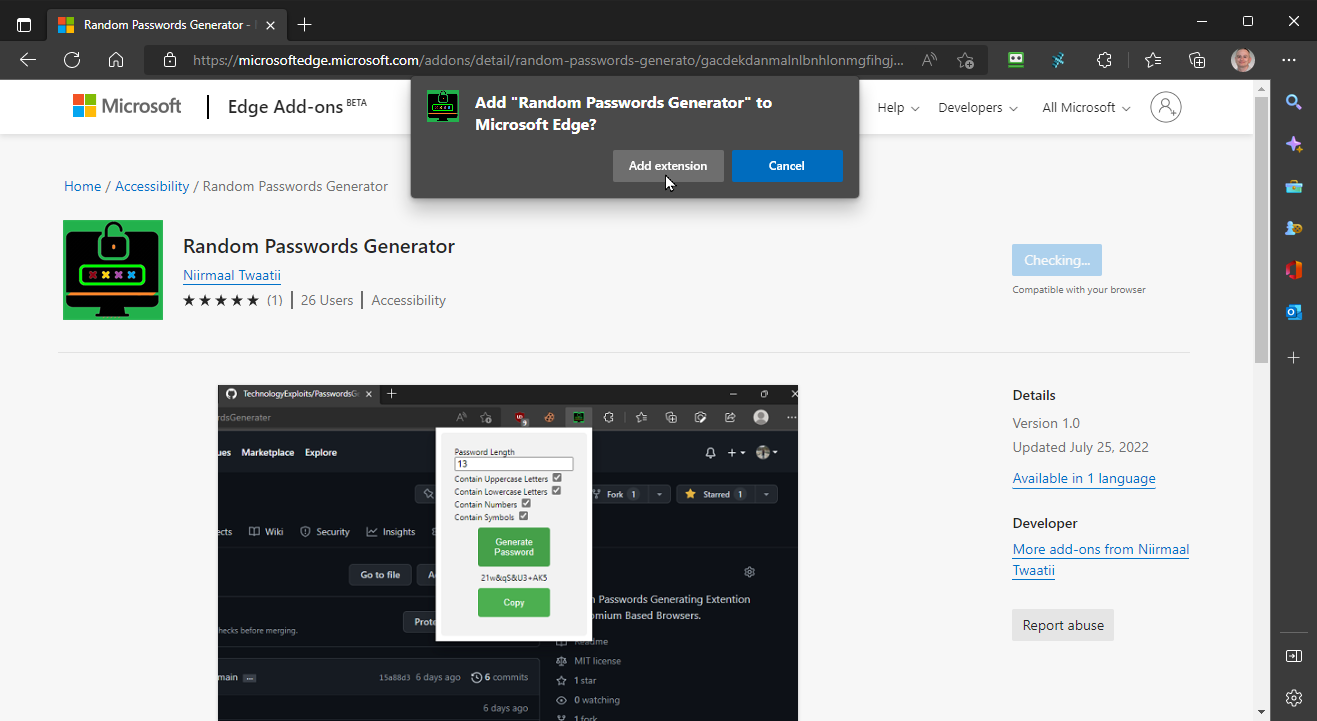
Task: Open sidebar Search
Action: (x=1293, y=102)
